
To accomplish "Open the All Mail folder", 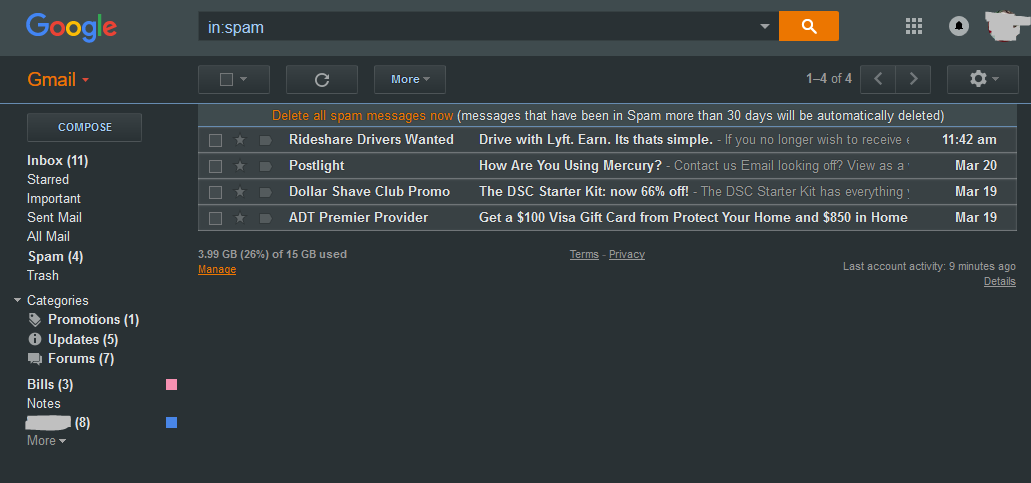I will pos(48,237).
